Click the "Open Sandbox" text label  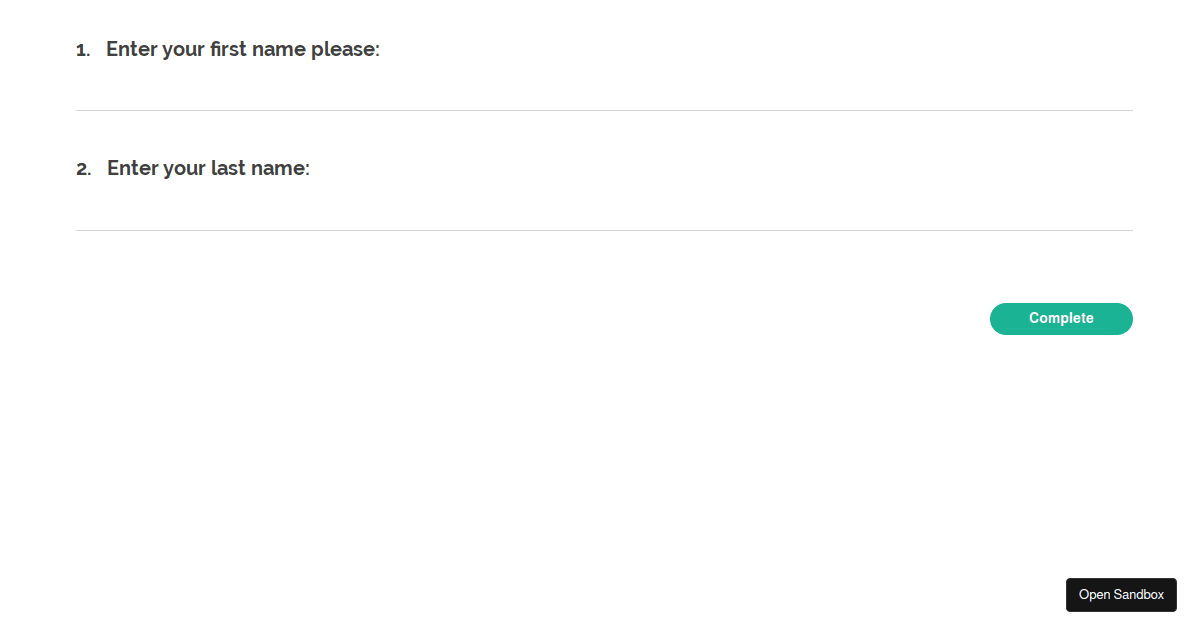1121,595
